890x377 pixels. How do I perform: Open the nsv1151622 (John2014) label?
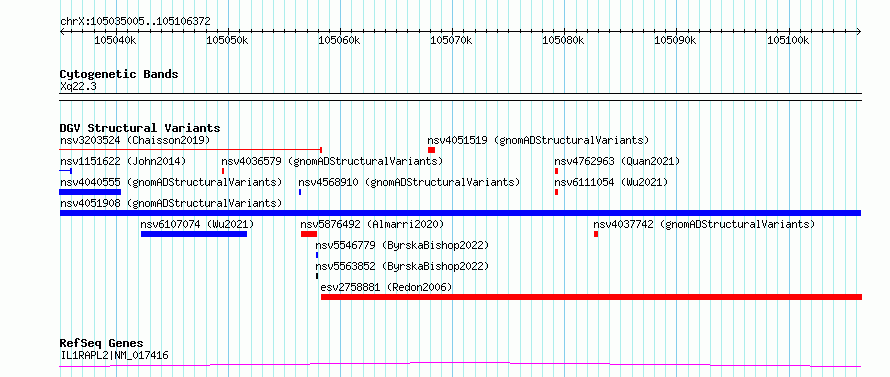[x=123, y=161]
